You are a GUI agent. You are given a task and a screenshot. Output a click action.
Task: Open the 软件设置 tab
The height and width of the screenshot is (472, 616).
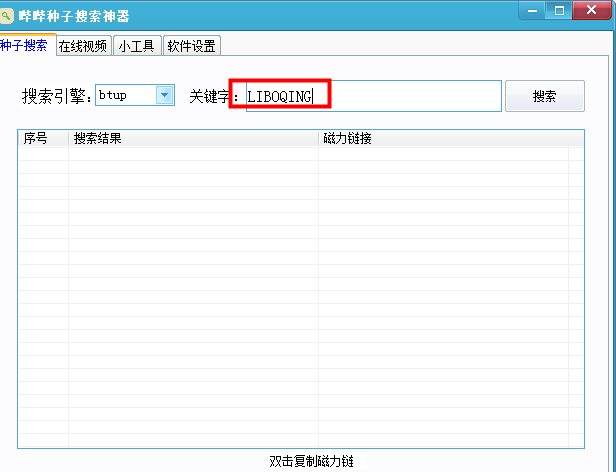192,46
